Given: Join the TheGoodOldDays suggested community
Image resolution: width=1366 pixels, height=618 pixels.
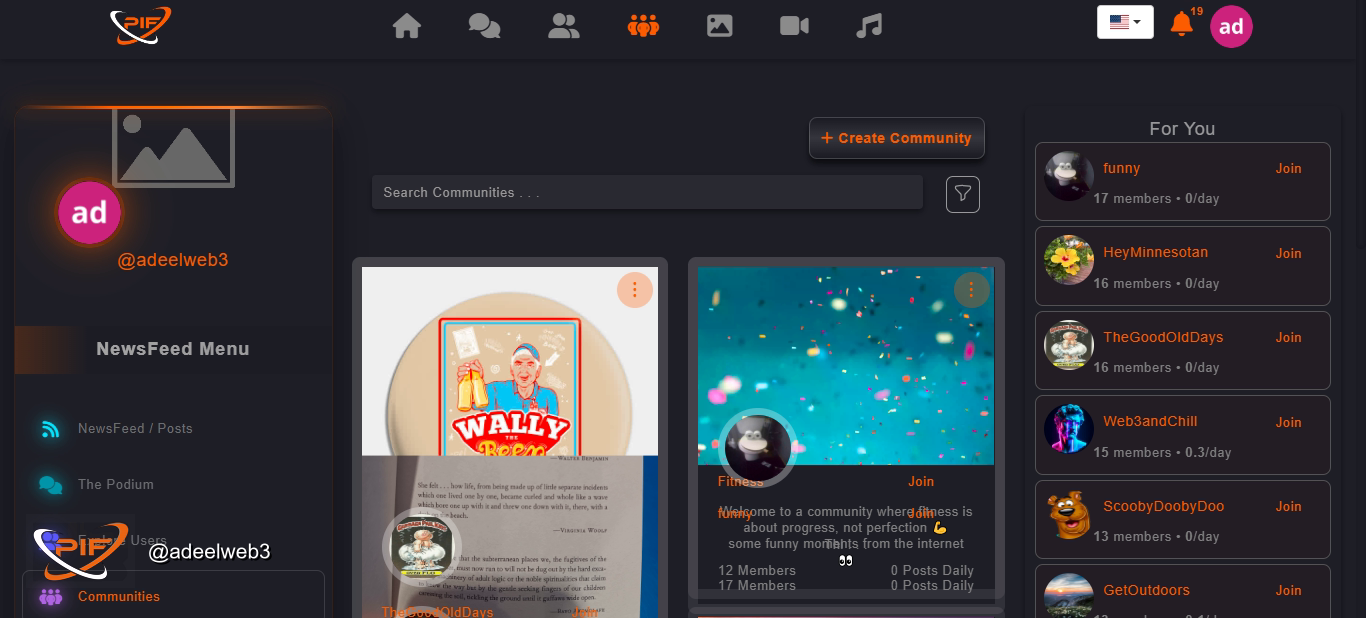Looking at the screenshot, I should (x=1288, y=337).
